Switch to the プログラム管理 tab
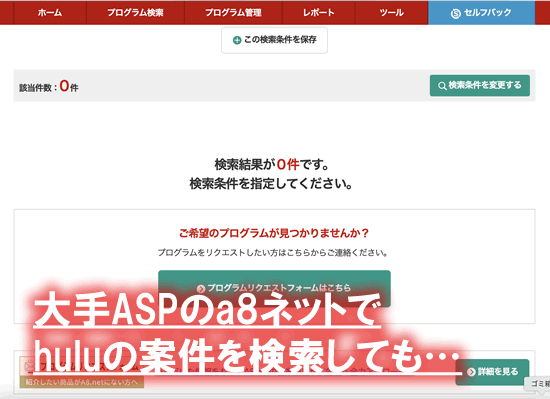 pos(233,13)
